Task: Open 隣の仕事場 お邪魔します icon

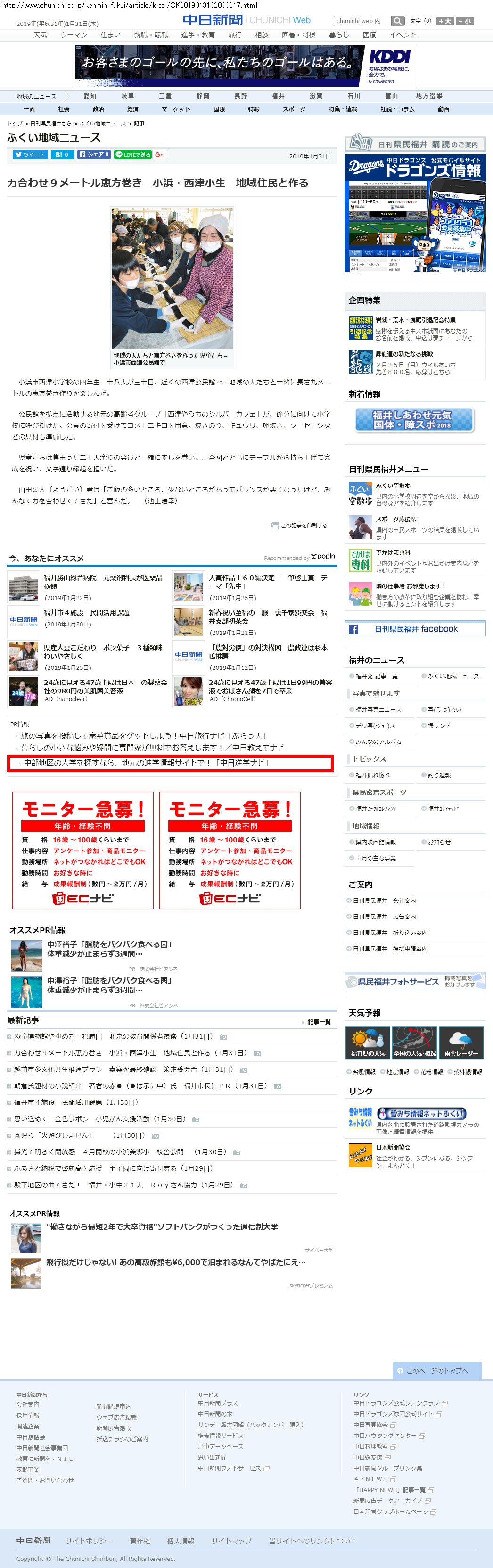Action: [361, 595]
